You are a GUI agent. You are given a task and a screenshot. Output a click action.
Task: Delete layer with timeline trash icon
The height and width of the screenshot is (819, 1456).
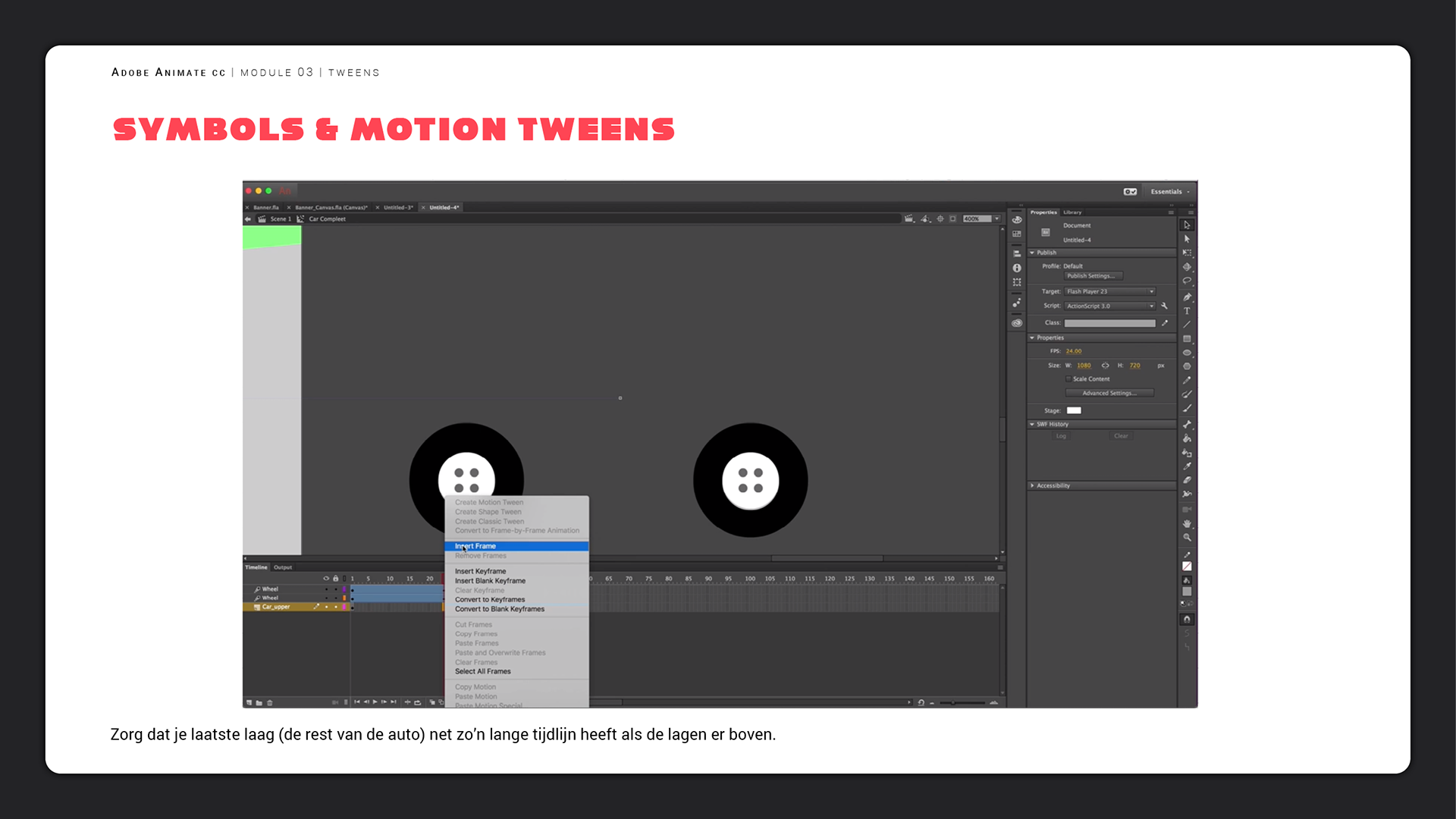pos(270,703)
